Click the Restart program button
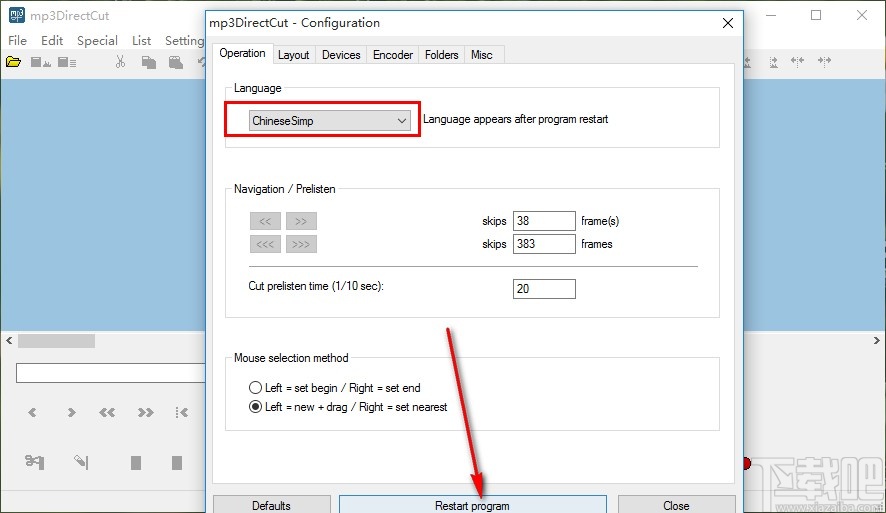Viewport: 886px width, 513px height. point(472,505)
